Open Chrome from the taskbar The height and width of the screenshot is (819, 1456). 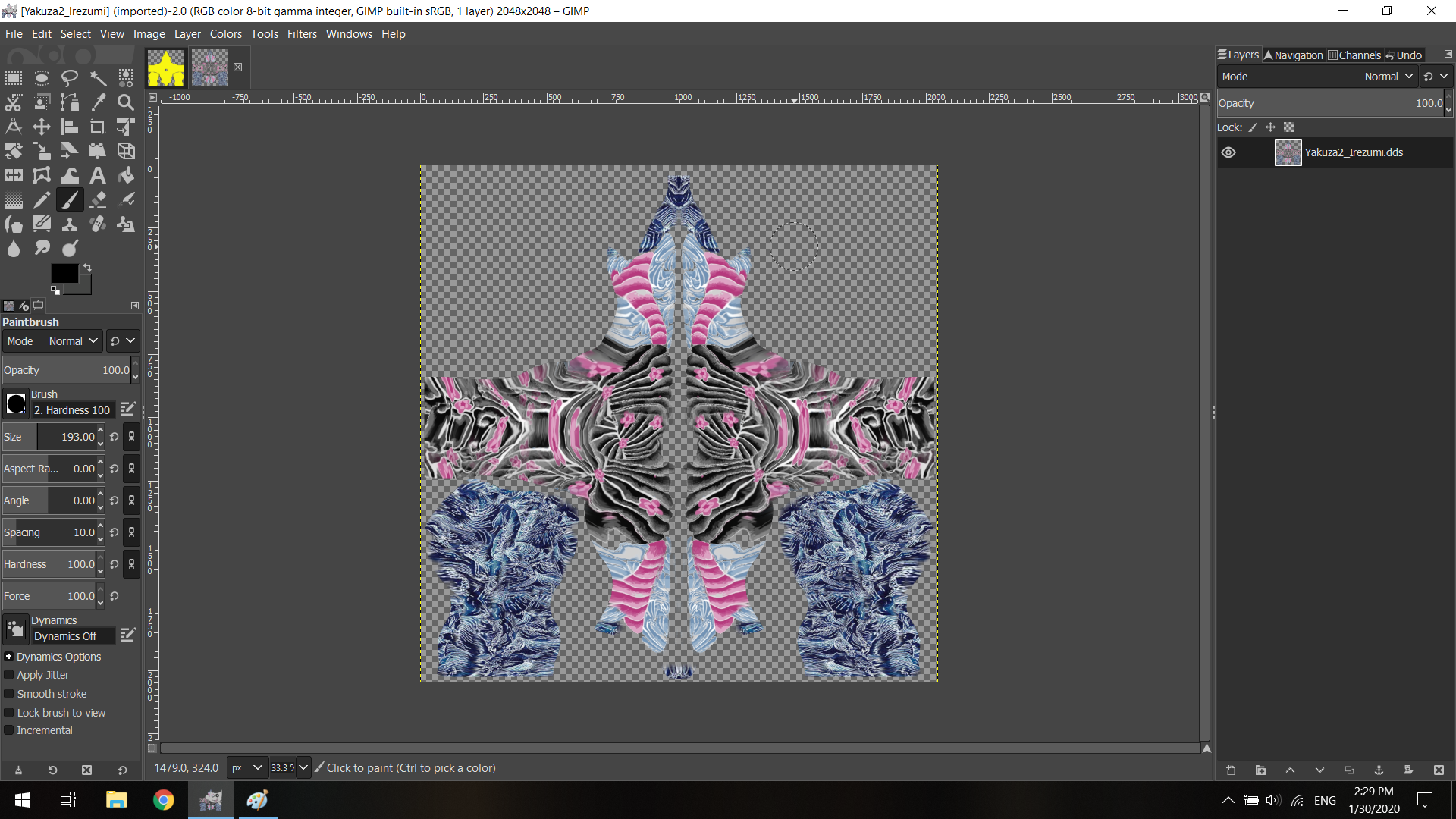coord(163,800)
